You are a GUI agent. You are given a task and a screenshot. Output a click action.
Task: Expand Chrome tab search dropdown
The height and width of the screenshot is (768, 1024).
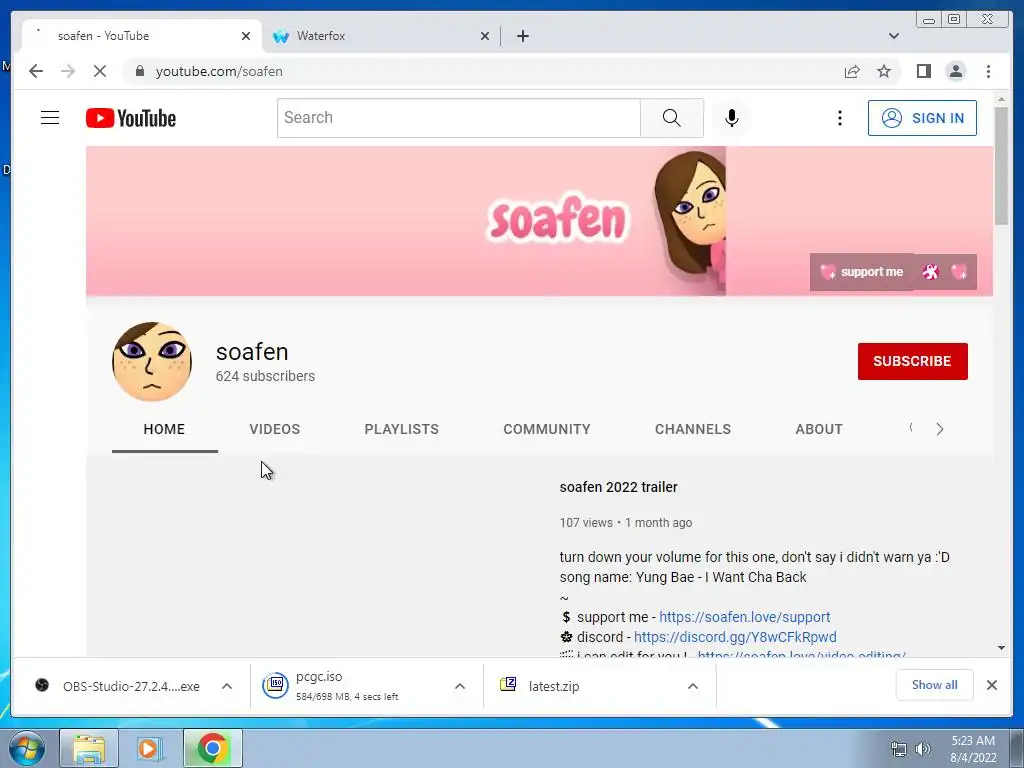pyautogui.click(x=893, y=36)
